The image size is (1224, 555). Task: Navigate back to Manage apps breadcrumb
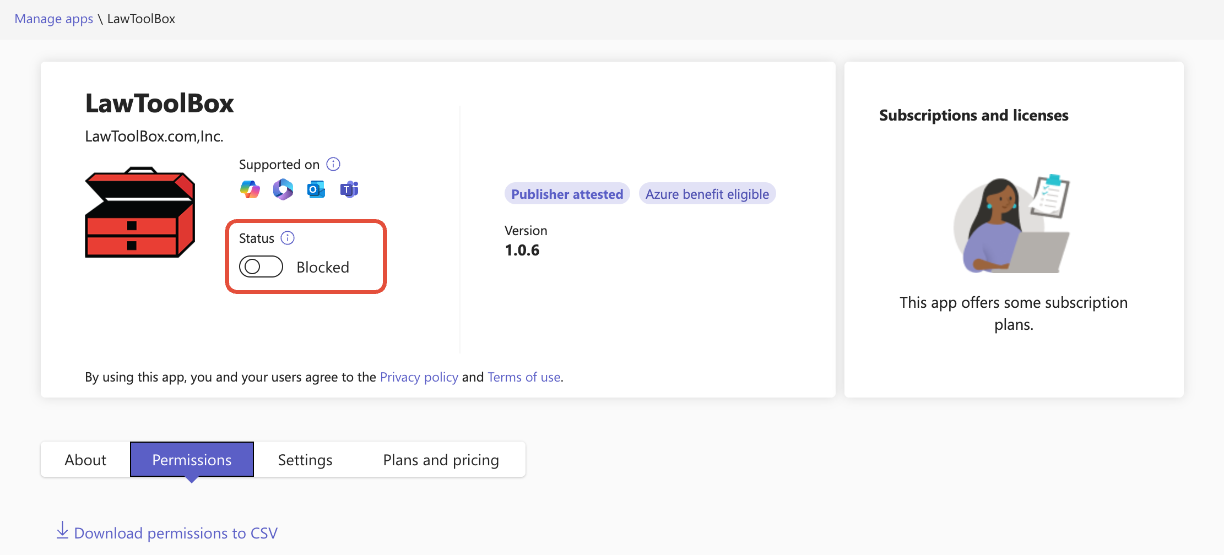click(54, 19)
